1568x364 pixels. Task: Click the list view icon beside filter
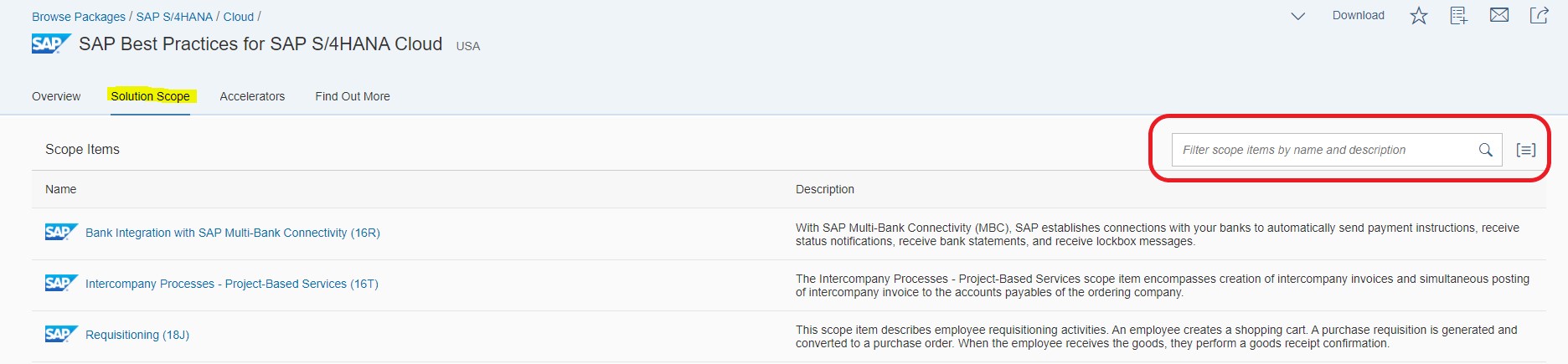pyautogui.click(x=1526, y=150)
